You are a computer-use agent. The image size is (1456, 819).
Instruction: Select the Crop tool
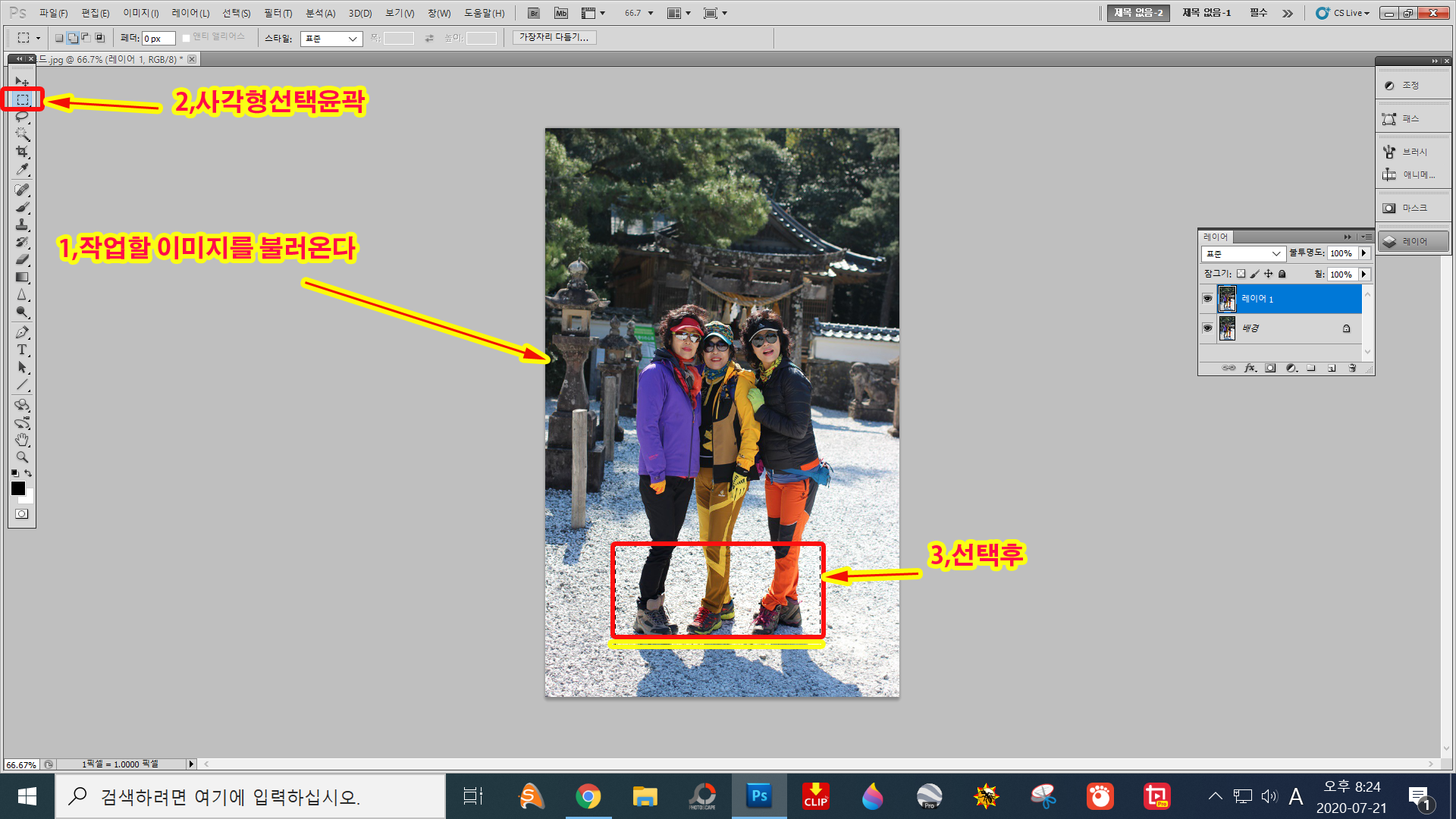tap(22, 152)
